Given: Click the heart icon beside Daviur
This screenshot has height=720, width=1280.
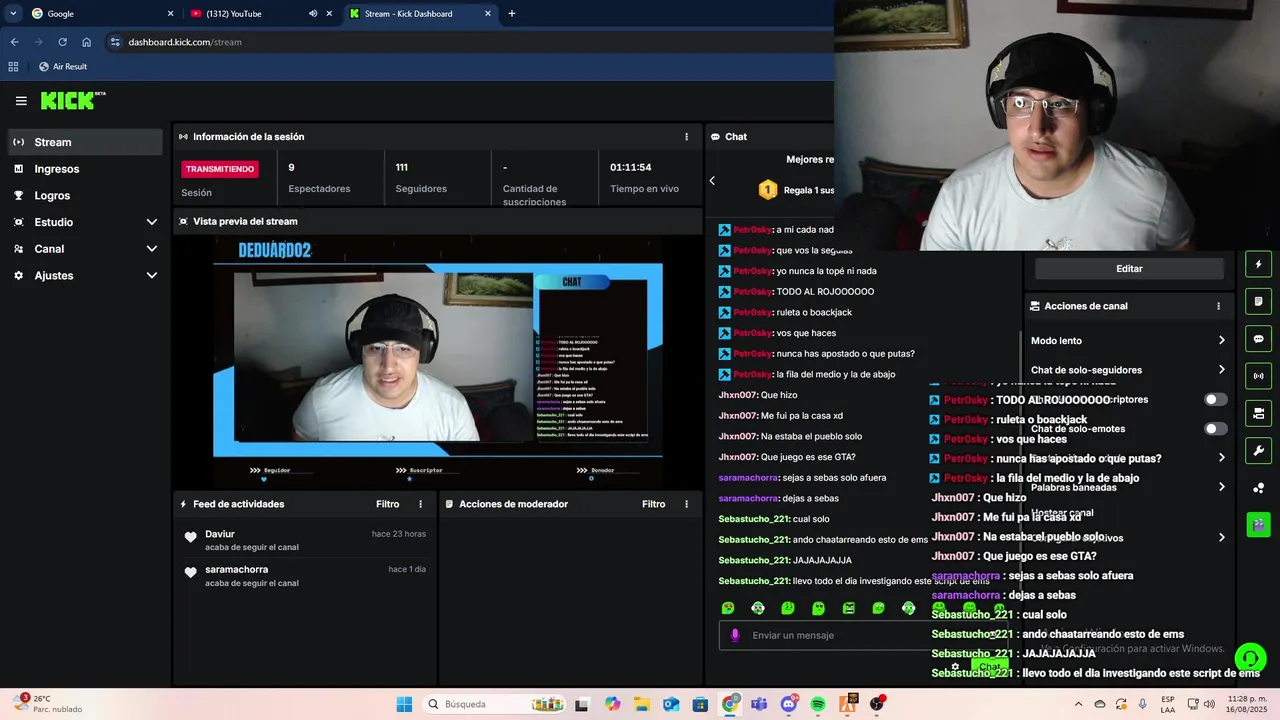Looking at the screenshot, I should point(190,538).
